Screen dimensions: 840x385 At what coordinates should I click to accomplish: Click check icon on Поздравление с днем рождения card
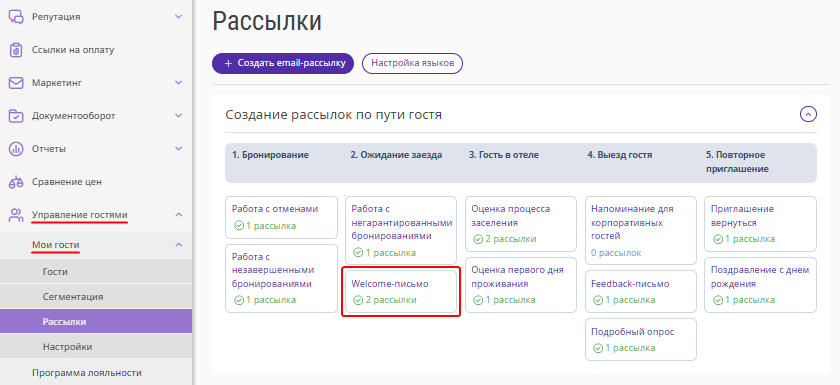pyautogui.click(x=718, y=300)
